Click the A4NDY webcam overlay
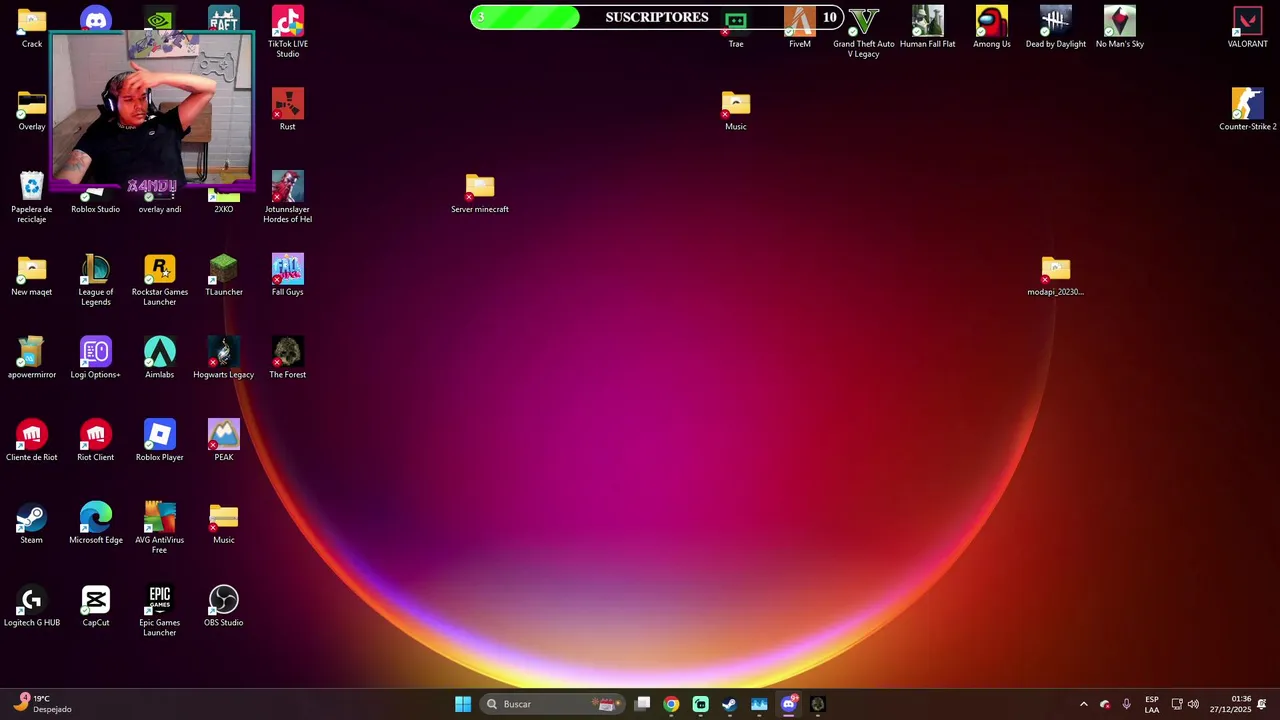This screenshot has height=720, width=1280. click(x=152, y=110)
